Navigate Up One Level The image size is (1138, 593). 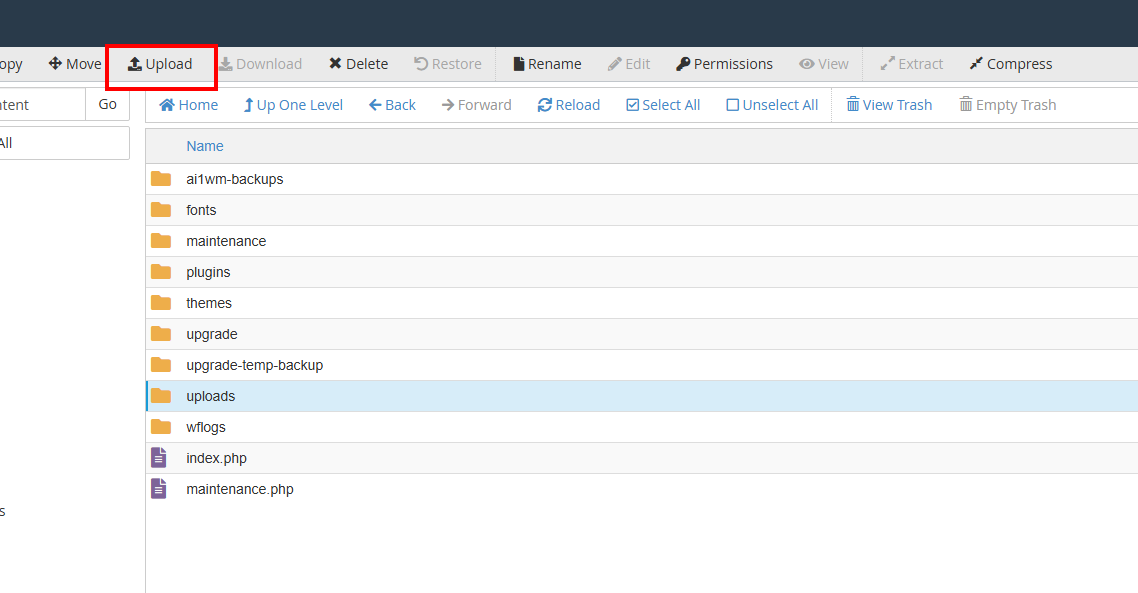[x=293, y=105]
